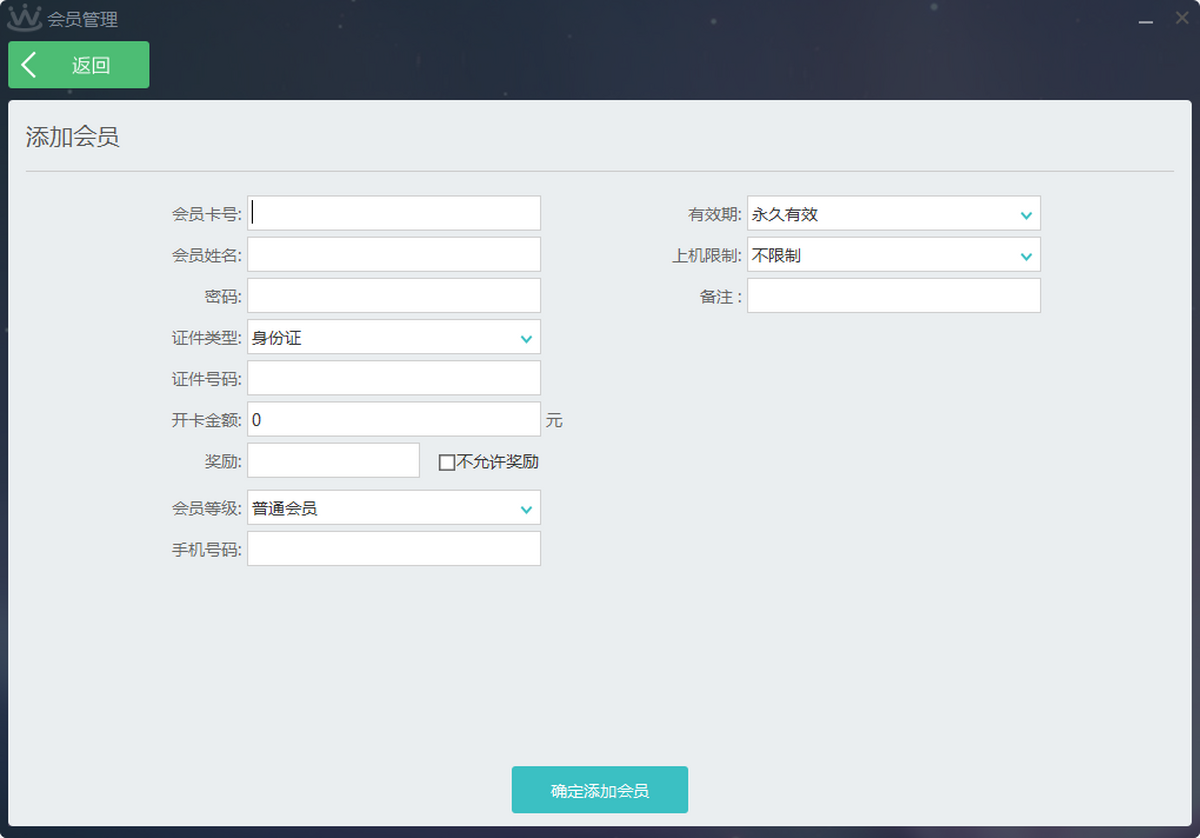Minimize the 会员管理 window
This screenshot has width=1200, height=838.
1147,19
